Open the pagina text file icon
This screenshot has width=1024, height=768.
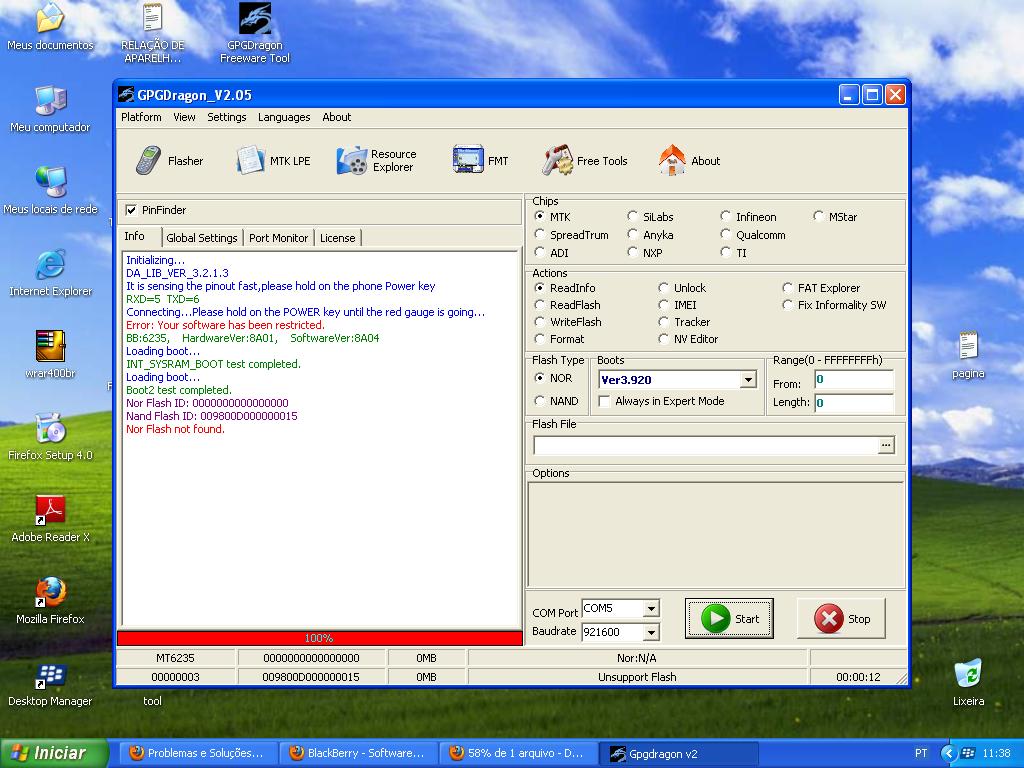coord(968,355)
